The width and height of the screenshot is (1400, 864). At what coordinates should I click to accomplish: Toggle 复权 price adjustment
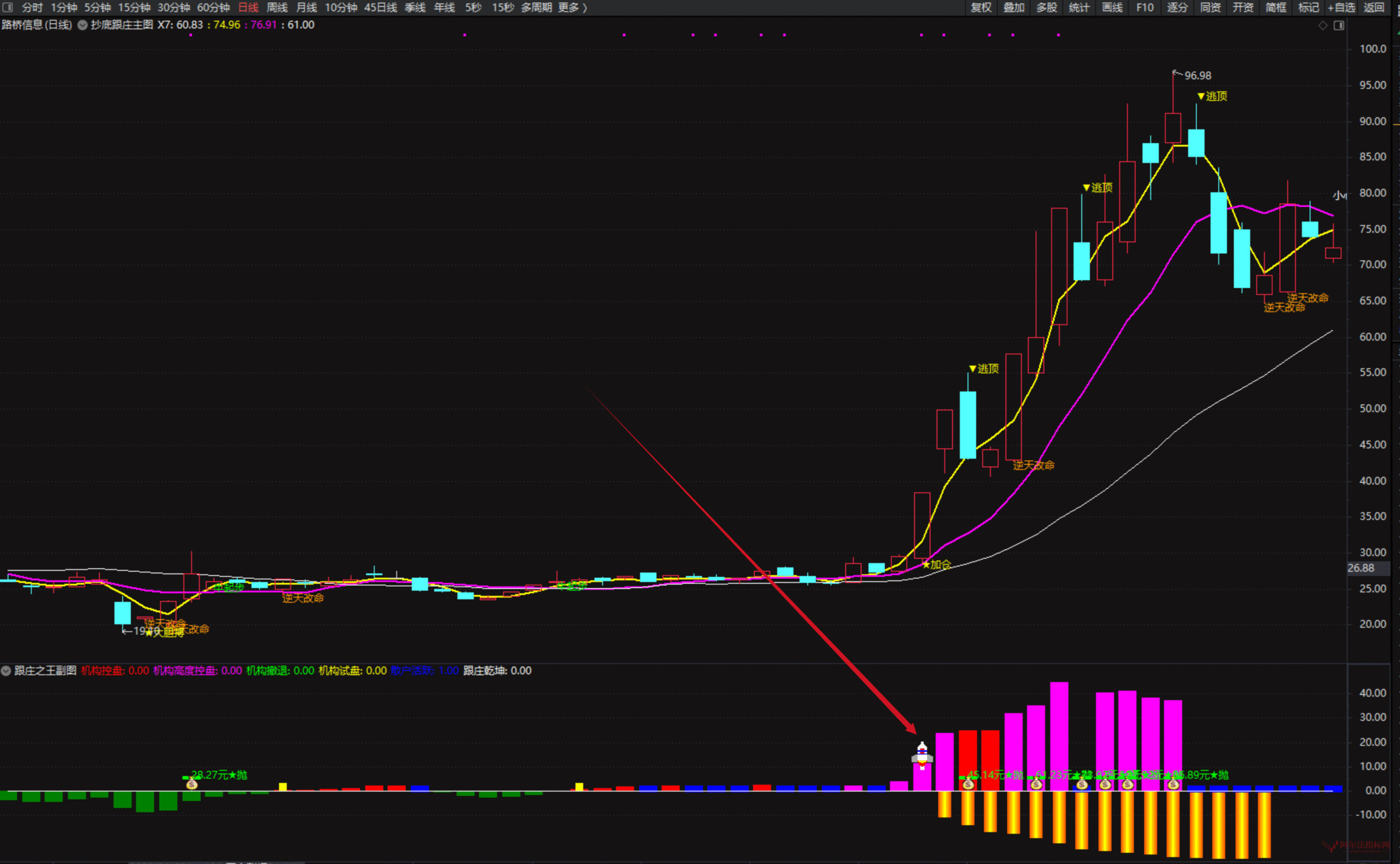981,8
